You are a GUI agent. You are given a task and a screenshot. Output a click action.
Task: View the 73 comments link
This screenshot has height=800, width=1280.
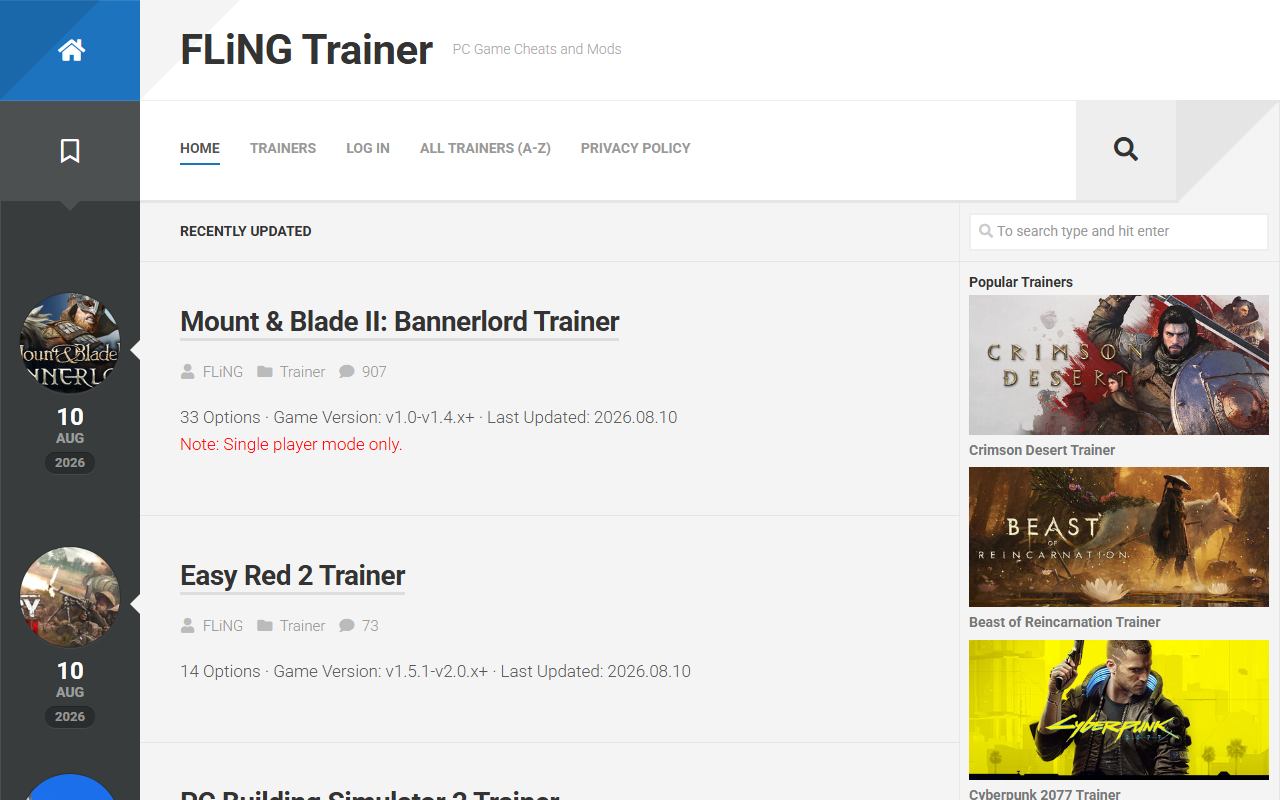click(370, 626)
